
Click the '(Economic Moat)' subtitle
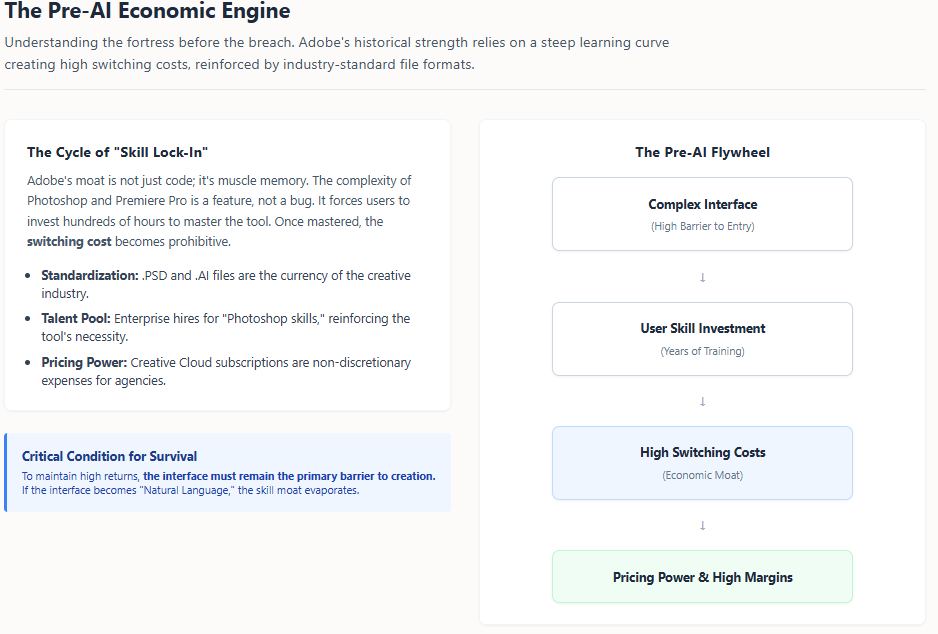702,475
